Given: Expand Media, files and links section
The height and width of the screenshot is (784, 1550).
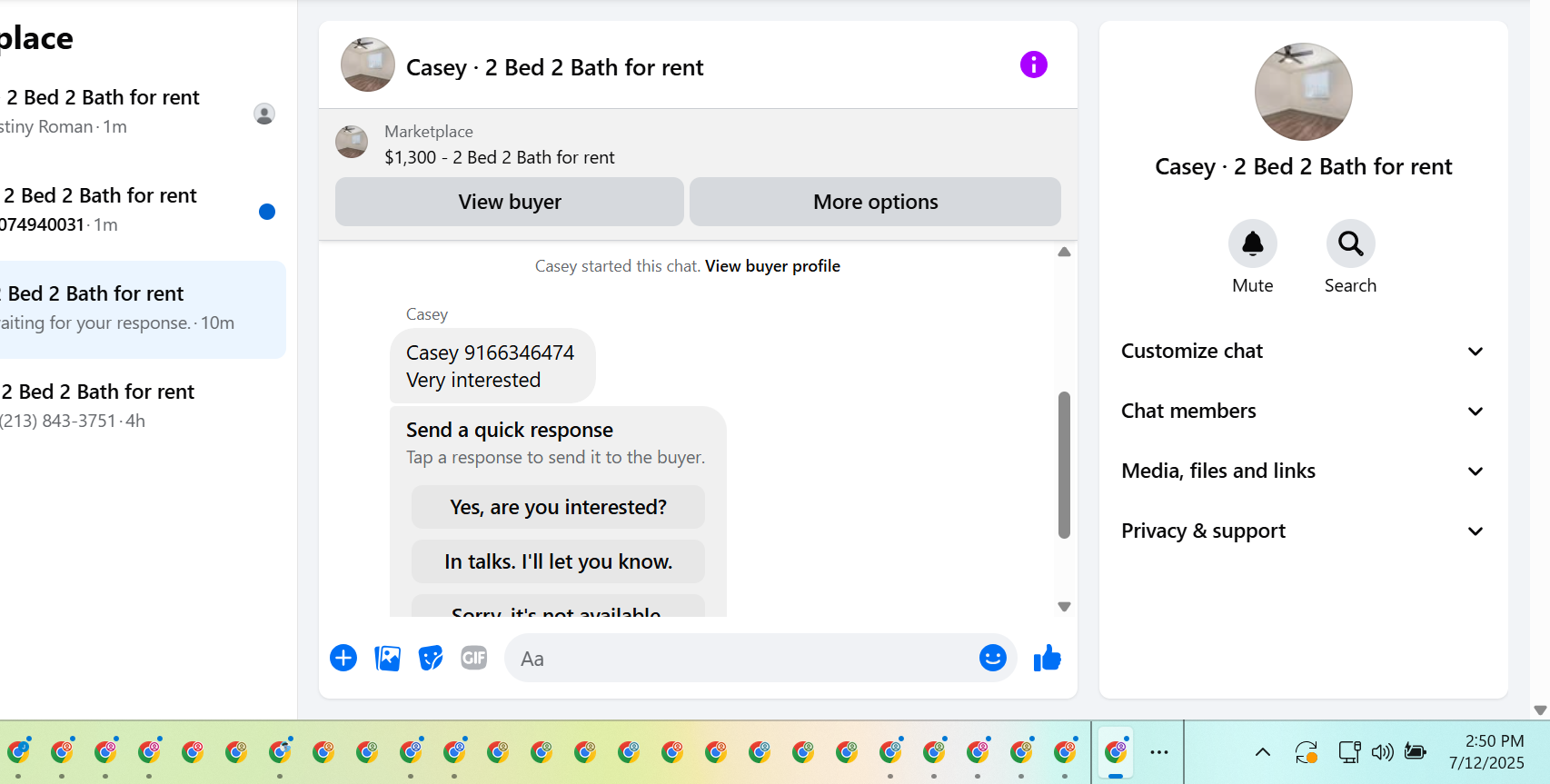Looking at the screenshot, I should pos(1303,471).
